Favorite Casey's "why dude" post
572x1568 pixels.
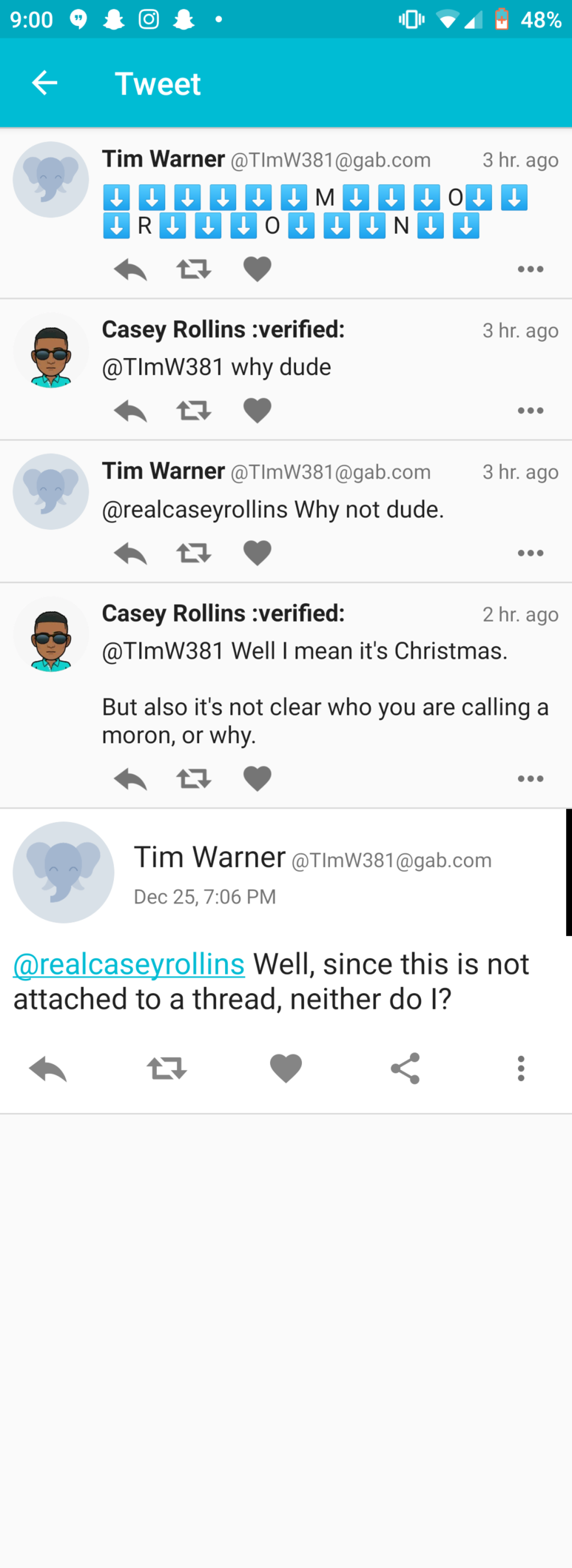(x=257, y=411)
